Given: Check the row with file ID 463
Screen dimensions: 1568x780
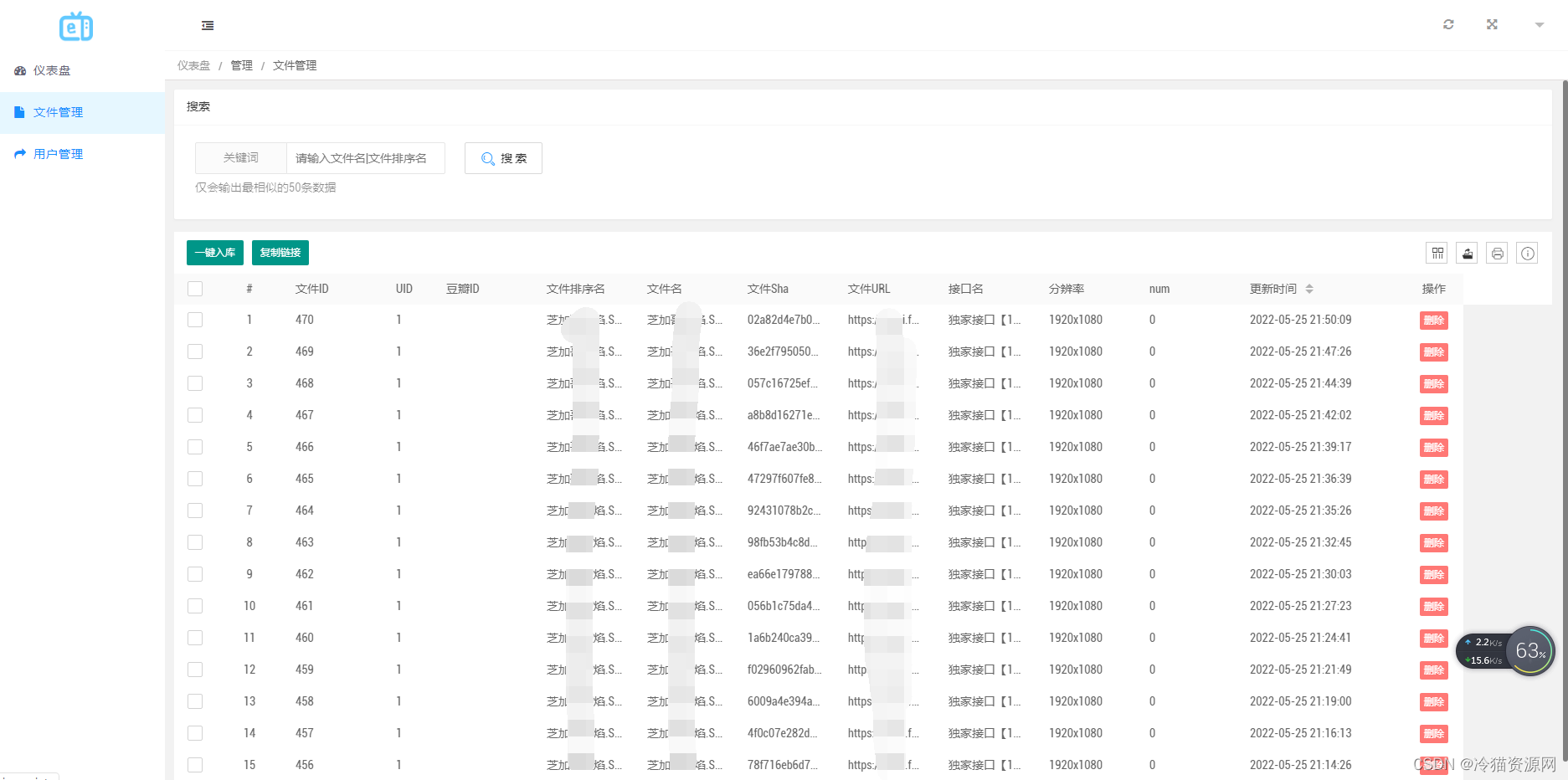Looking at the screenshot, I should (195, 542).
